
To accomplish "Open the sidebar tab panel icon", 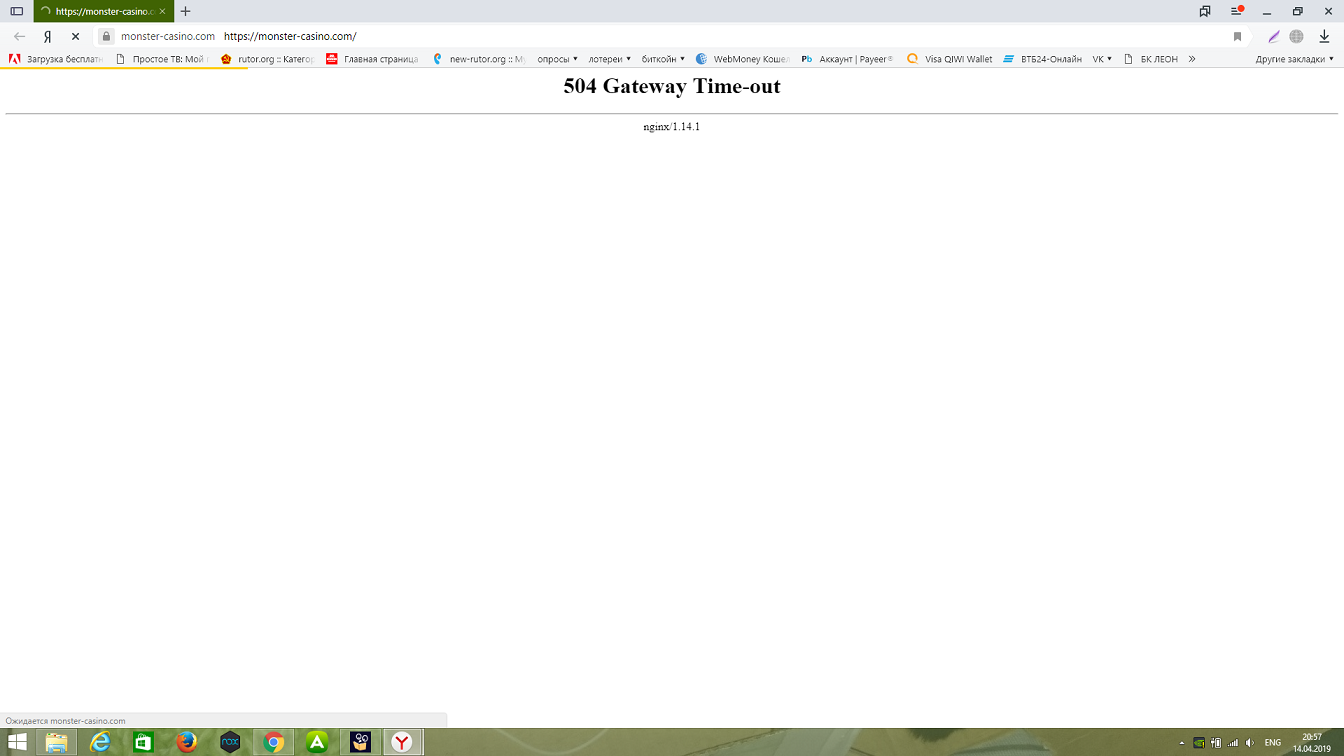I will [x=16, y=11].
